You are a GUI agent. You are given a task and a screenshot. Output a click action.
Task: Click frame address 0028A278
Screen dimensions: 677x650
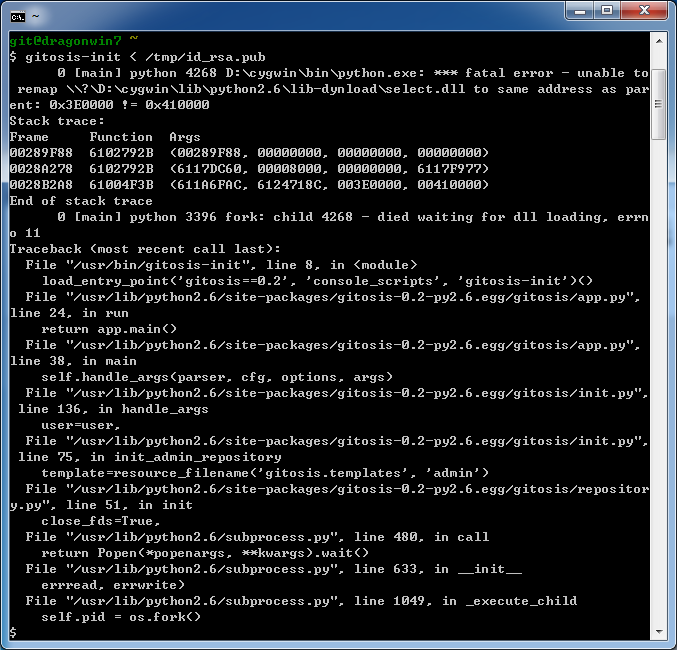(41, 169)
